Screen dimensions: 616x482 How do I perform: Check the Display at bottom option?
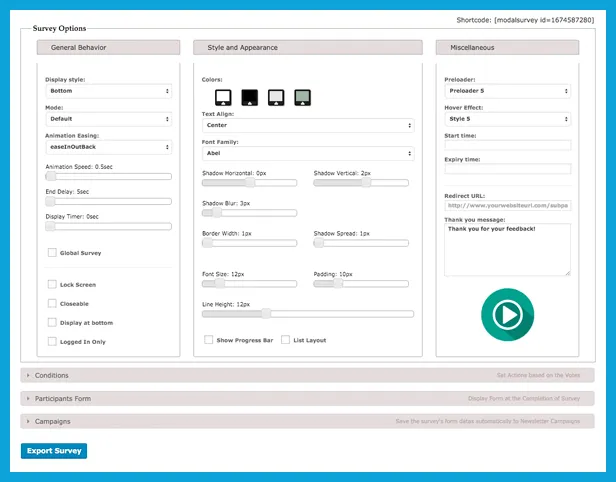pyautogui.click(x=52, y=323)
